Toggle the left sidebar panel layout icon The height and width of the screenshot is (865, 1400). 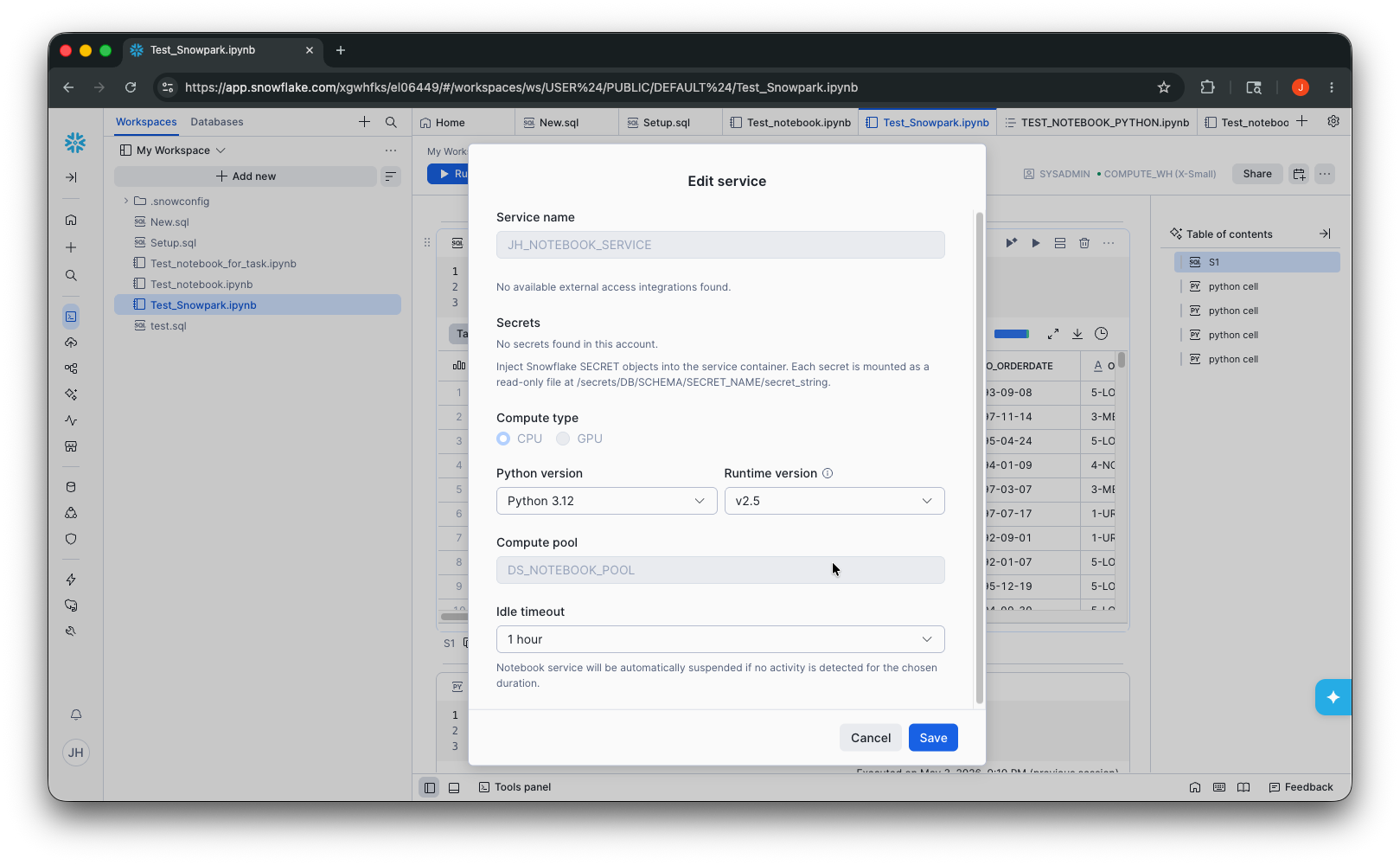click(x=429, y=787)
